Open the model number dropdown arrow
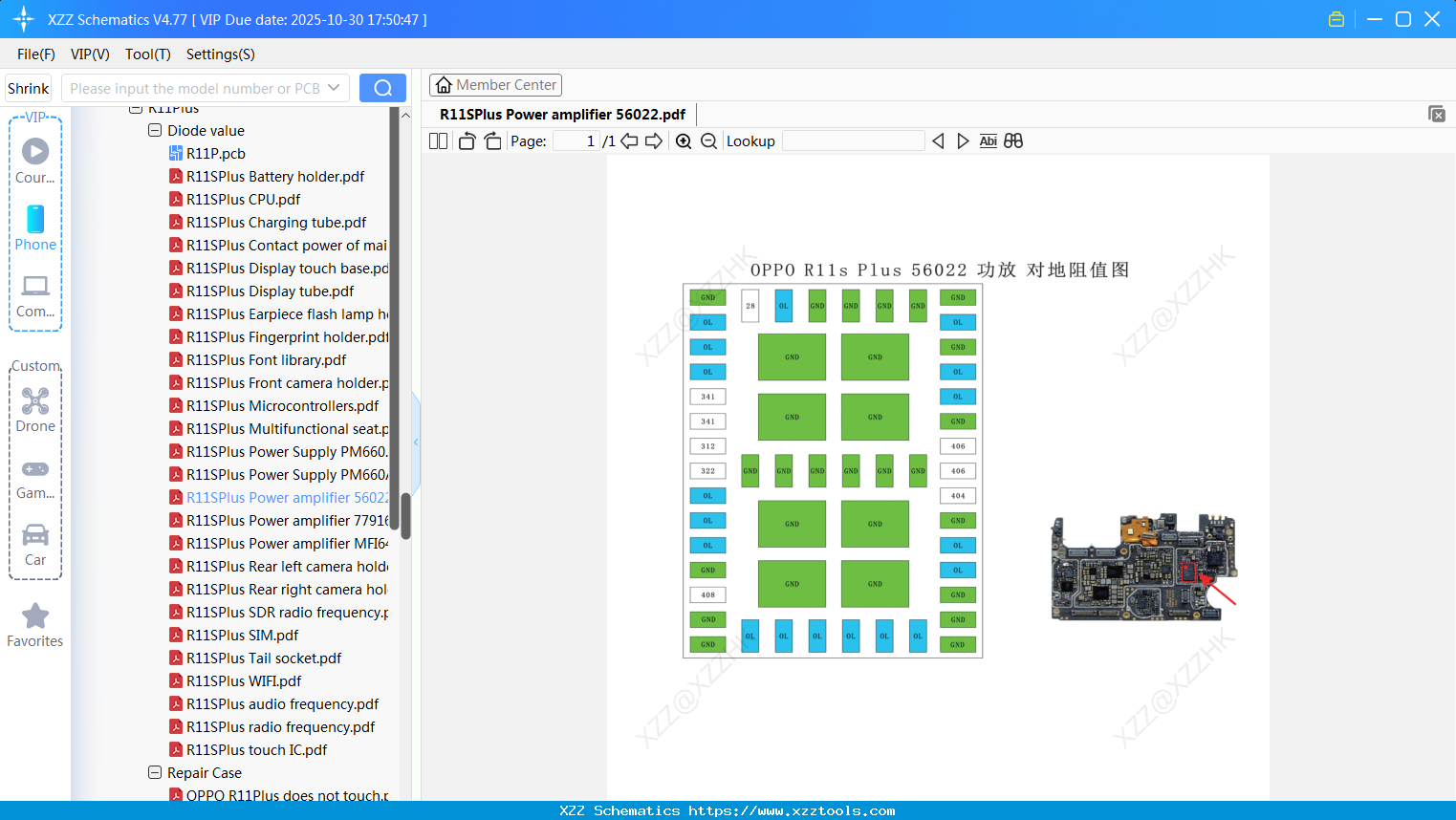The image size is (1456, 820). [x=334, y=88]
